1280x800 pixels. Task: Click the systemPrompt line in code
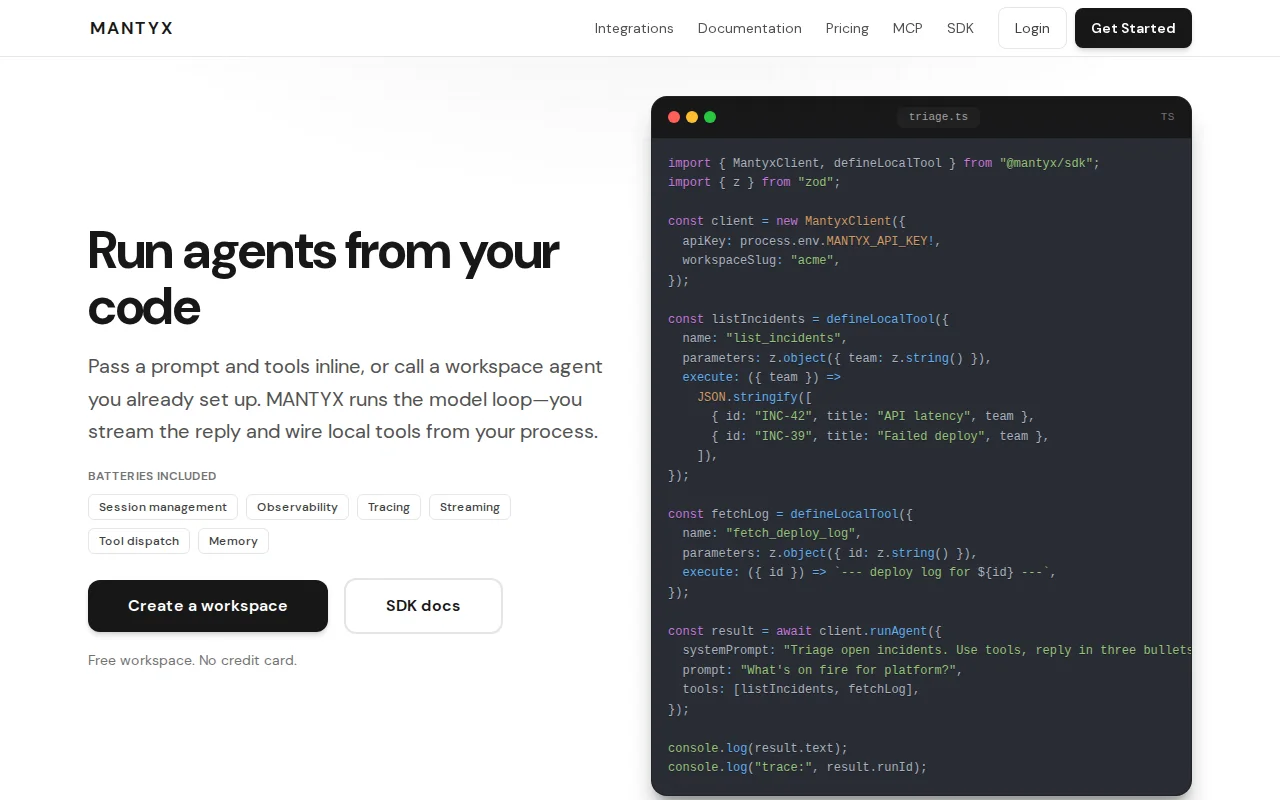click(937, 650)
